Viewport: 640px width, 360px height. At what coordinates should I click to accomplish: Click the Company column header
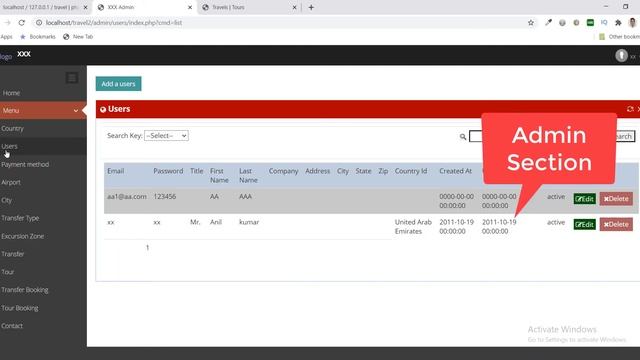(283, 171)
